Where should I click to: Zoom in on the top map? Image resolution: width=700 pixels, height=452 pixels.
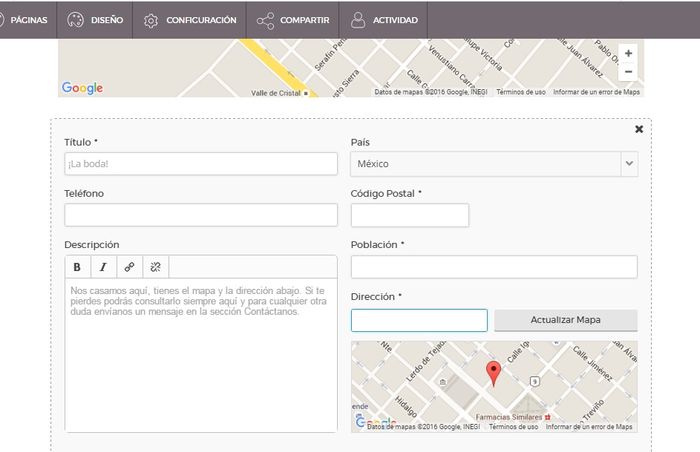628,54
